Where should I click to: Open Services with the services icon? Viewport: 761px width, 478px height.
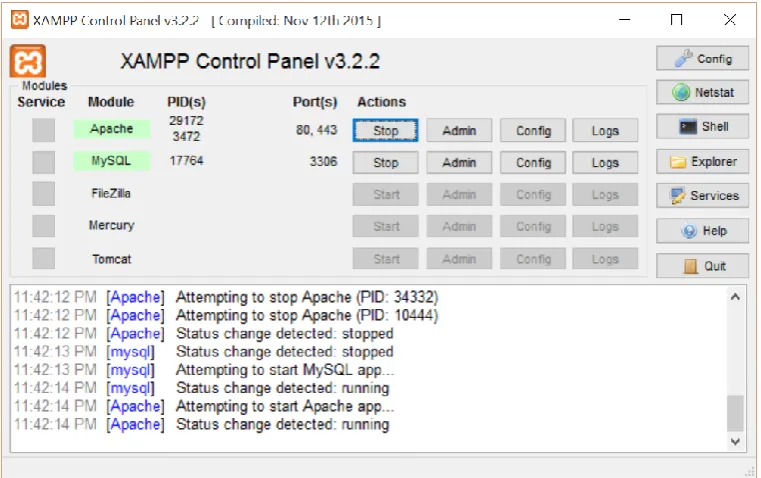(x=702, y=196)
